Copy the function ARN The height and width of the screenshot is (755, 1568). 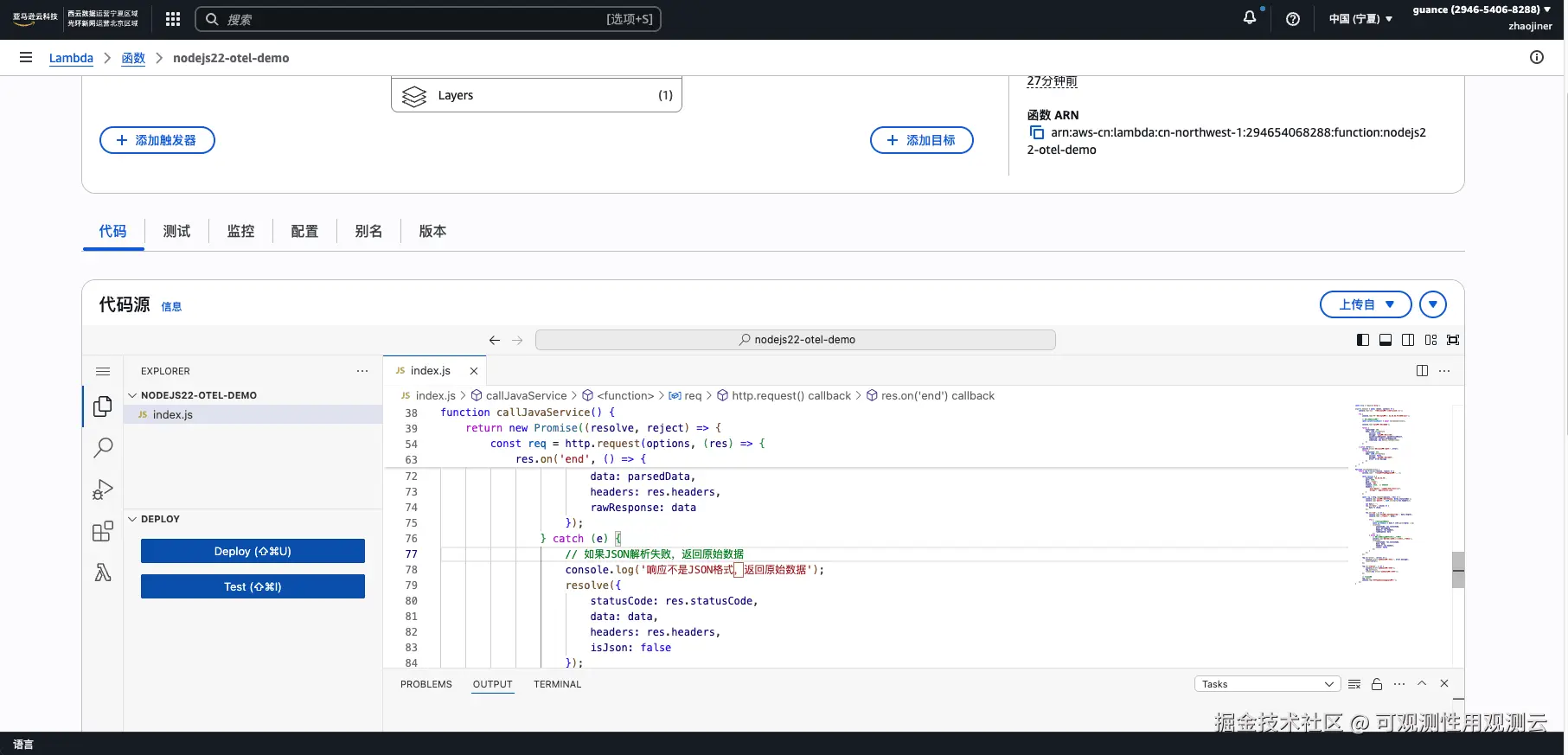tap(1036, 132)
